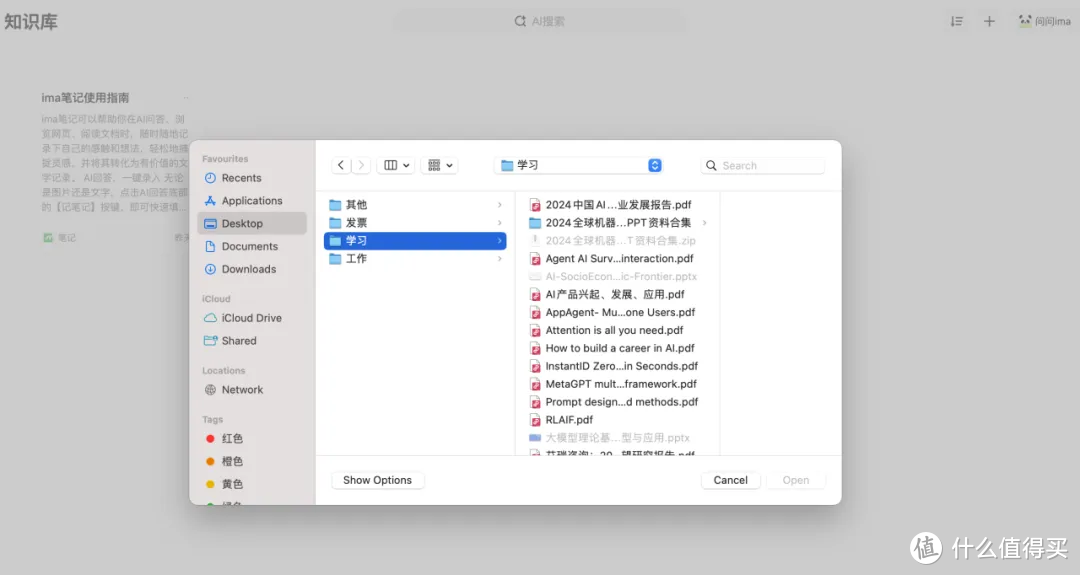Select InstantID Zero...in Seconds.pdf
The width and height of the screenshot is (1080, 575).
(618, 366)
